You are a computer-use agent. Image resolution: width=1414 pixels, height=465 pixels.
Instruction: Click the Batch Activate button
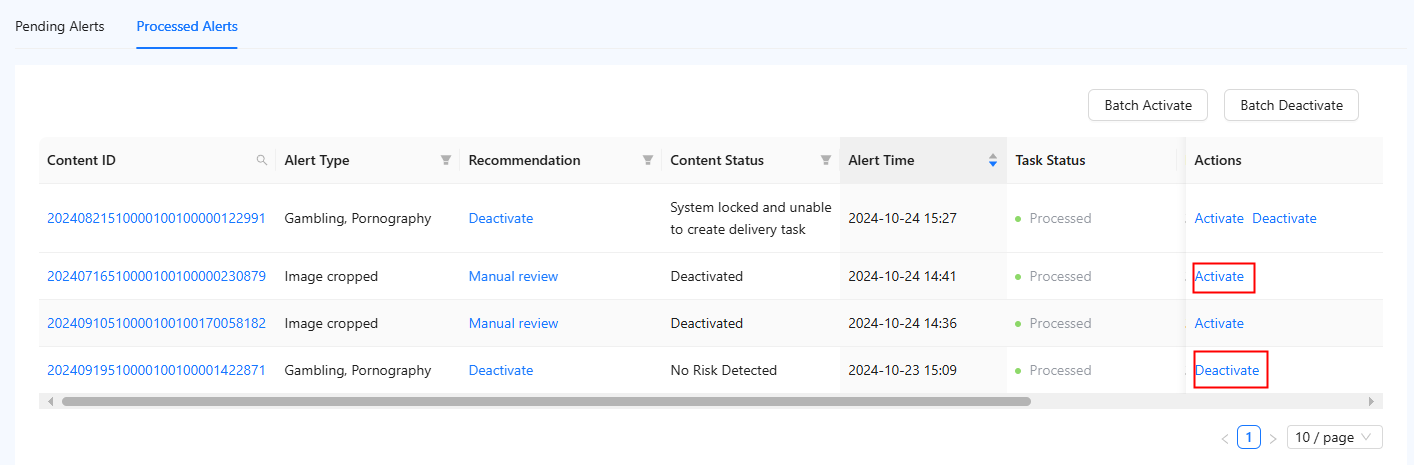[1148, 105]
